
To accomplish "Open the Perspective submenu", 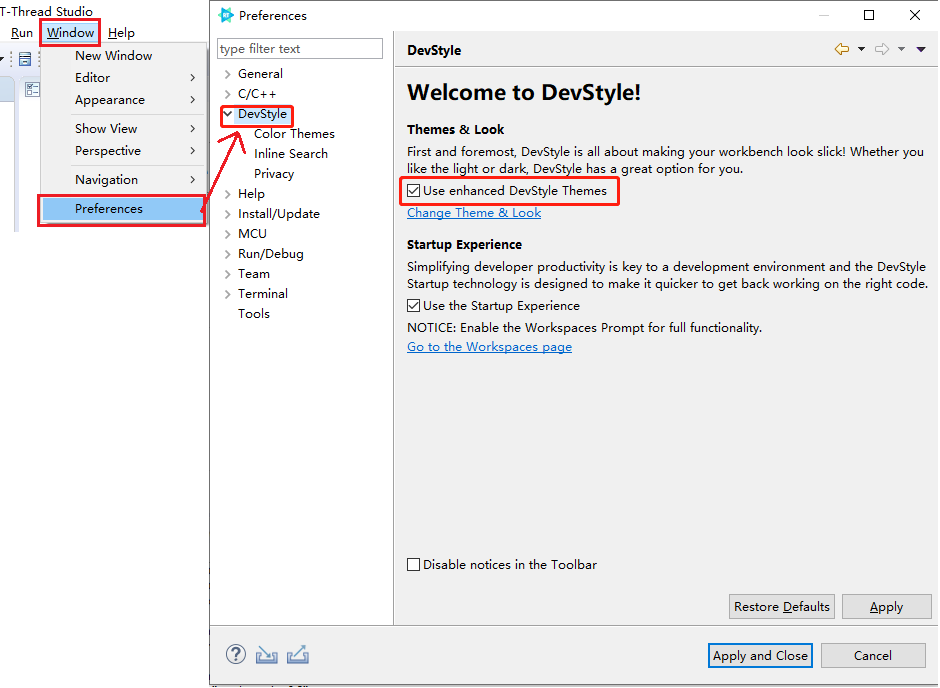I will coord(123,151).
